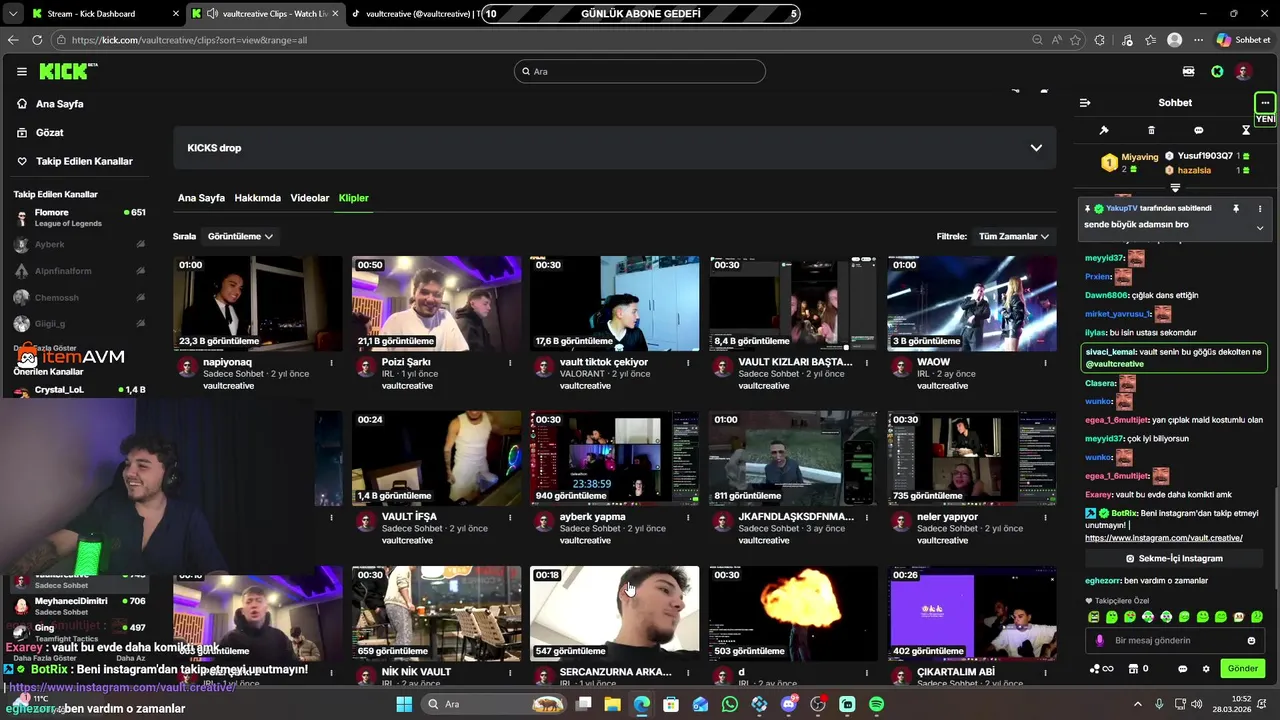Viewport: 1280px width, 720px height.
Task: Collapse the Sohbet chat panel
Action: tap(1085, 102)
